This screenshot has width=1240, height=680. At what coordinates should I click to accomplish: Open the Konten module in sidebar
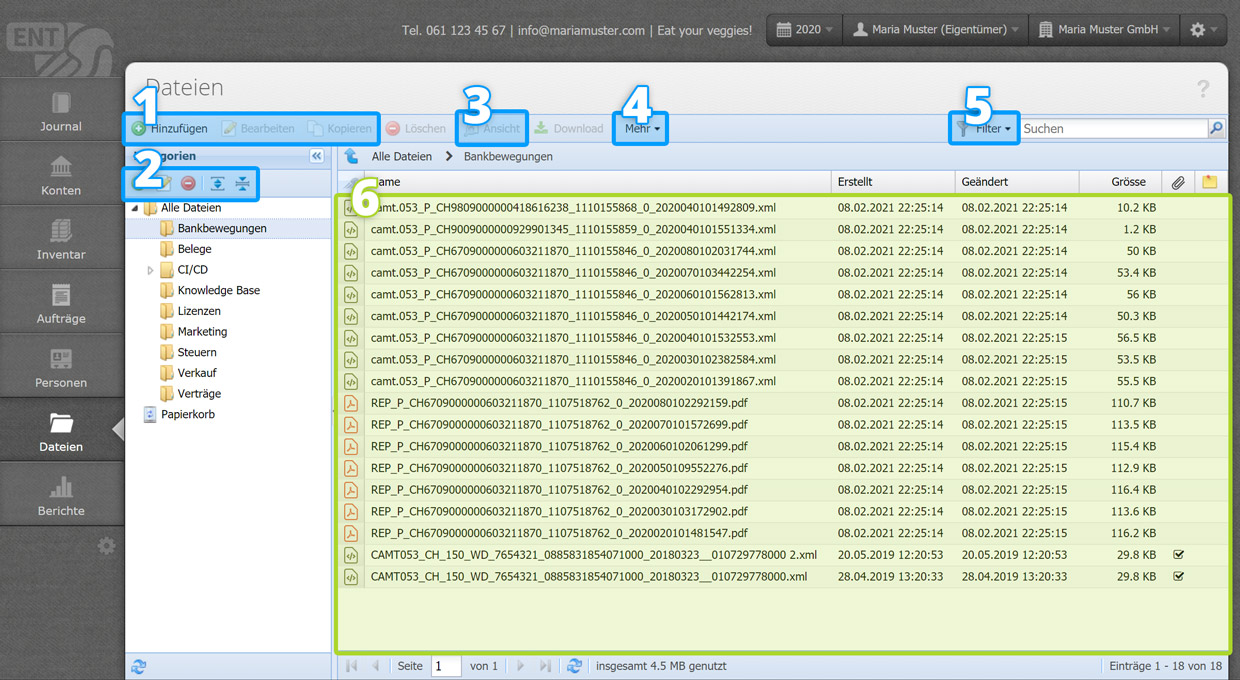[61, 174]
